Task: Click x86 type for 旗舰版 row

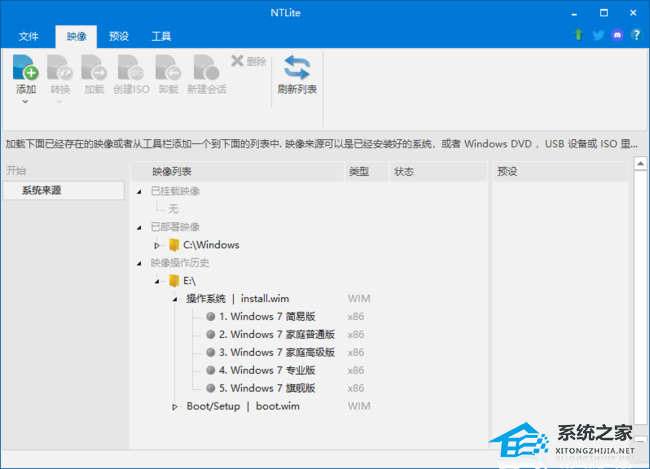Action: 356,388
